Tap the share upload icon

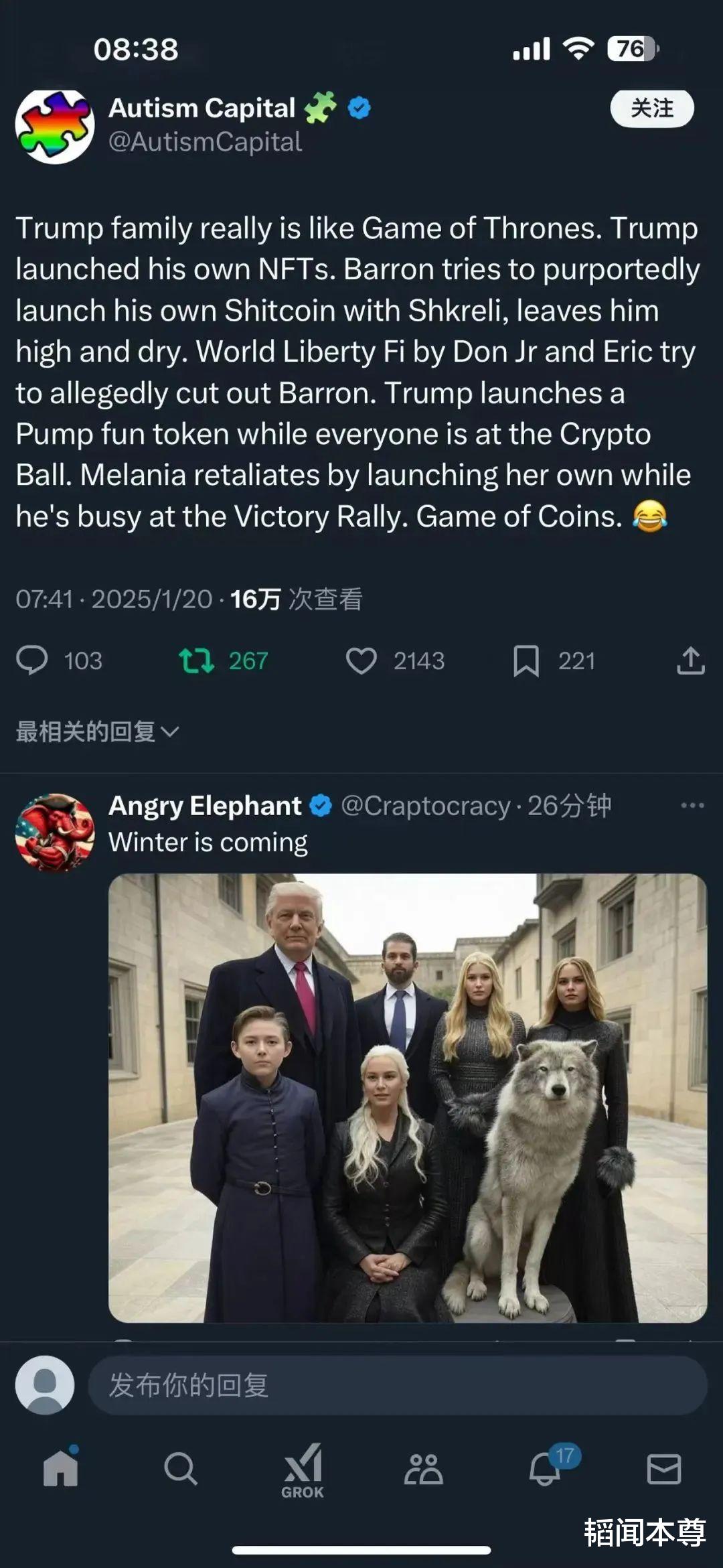coord(691,660)
